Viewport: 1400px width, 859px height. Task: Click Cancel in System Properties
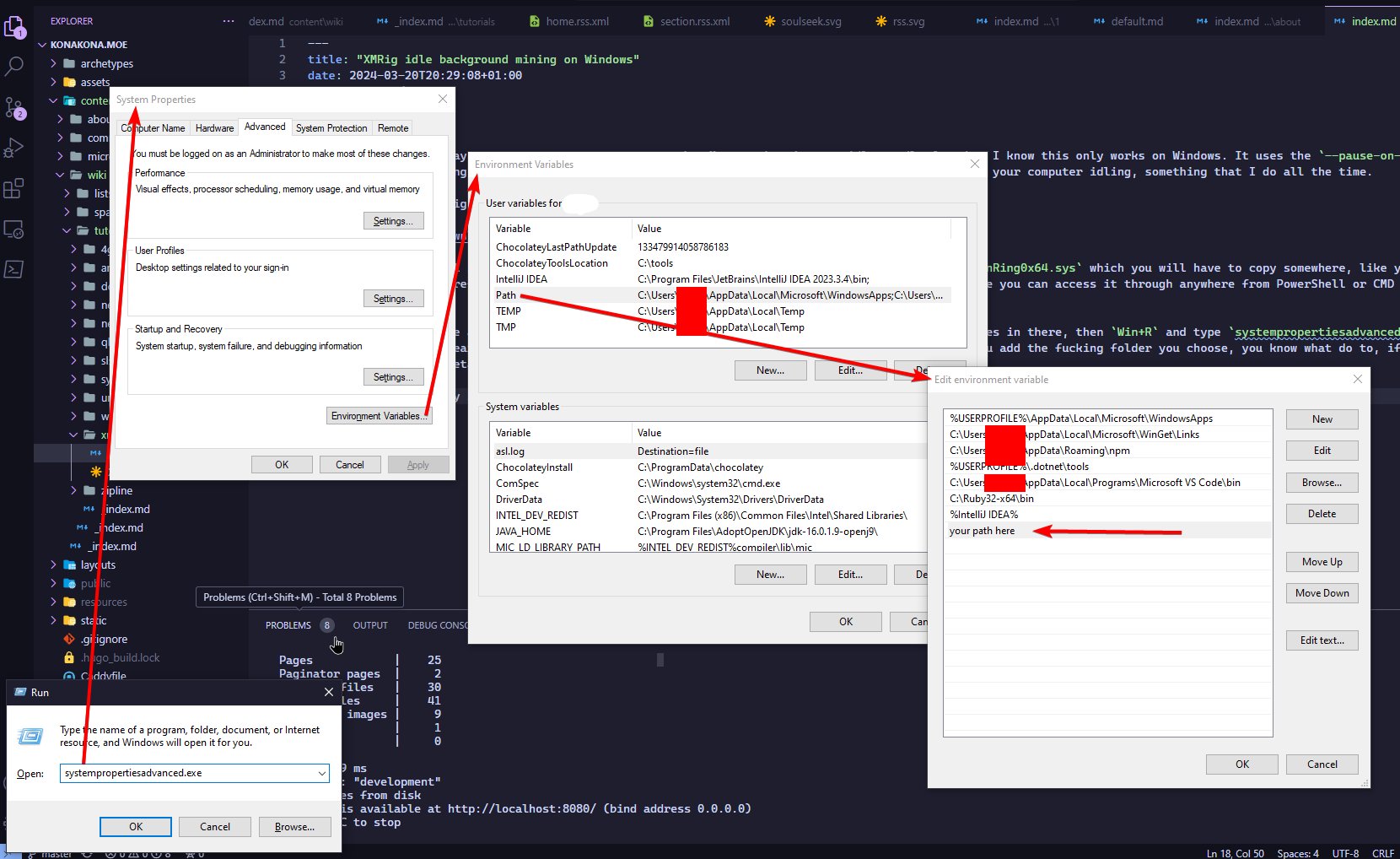pyautogui.click(x=350, y=465)
